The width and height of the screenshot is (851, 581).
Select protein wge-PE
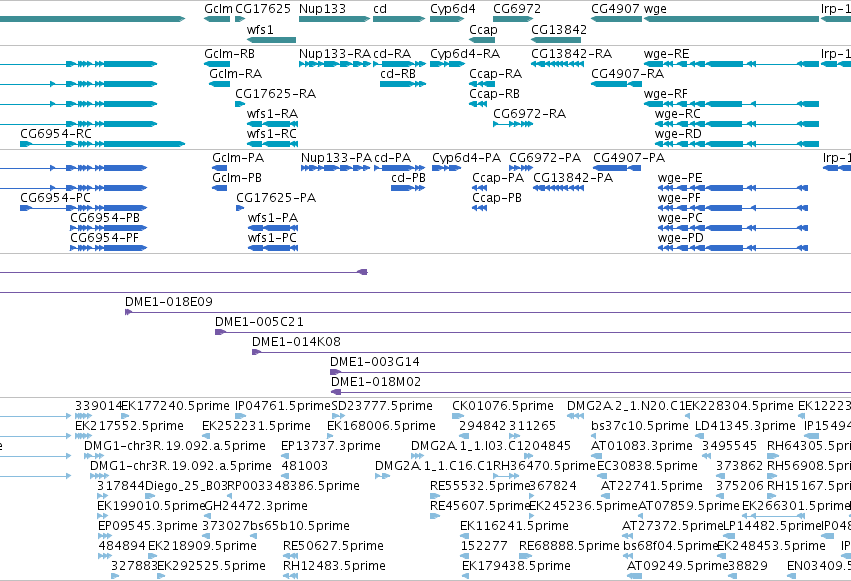pyautogui.click(x=680, y=177)
